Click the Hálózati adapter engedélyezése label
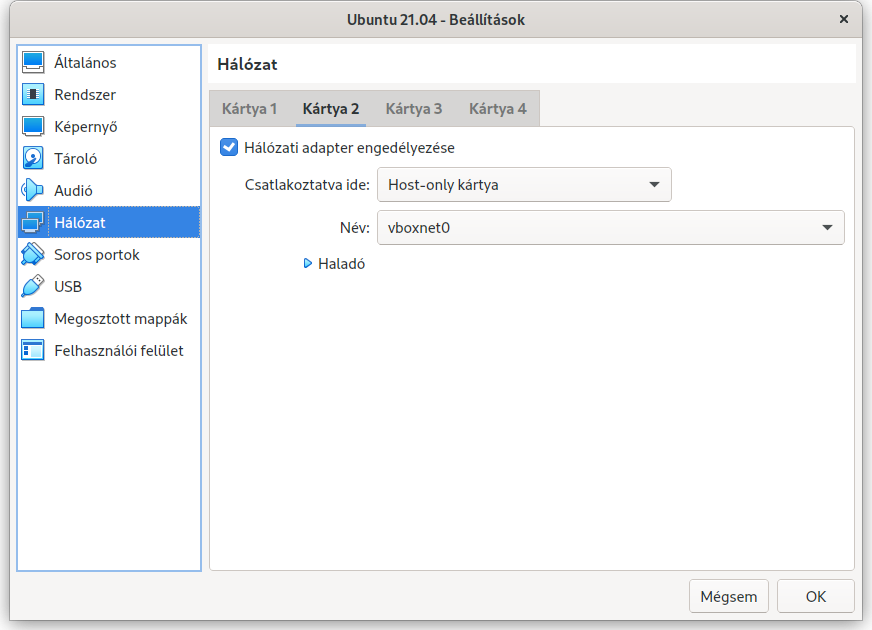Viewport: 872px width, 630px height. [x=349, y=148]
